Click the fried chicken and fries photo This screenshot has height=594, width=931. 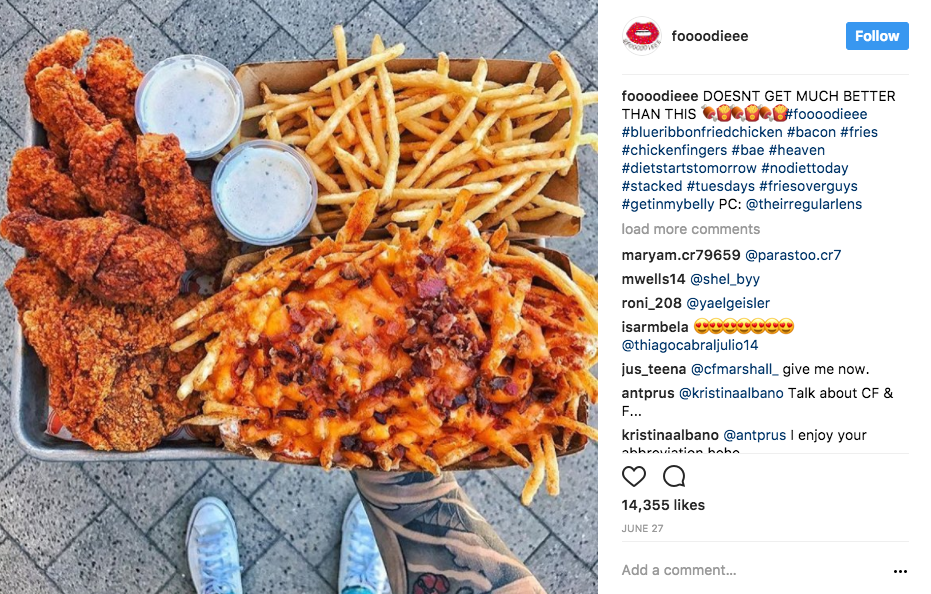[299, 297]
